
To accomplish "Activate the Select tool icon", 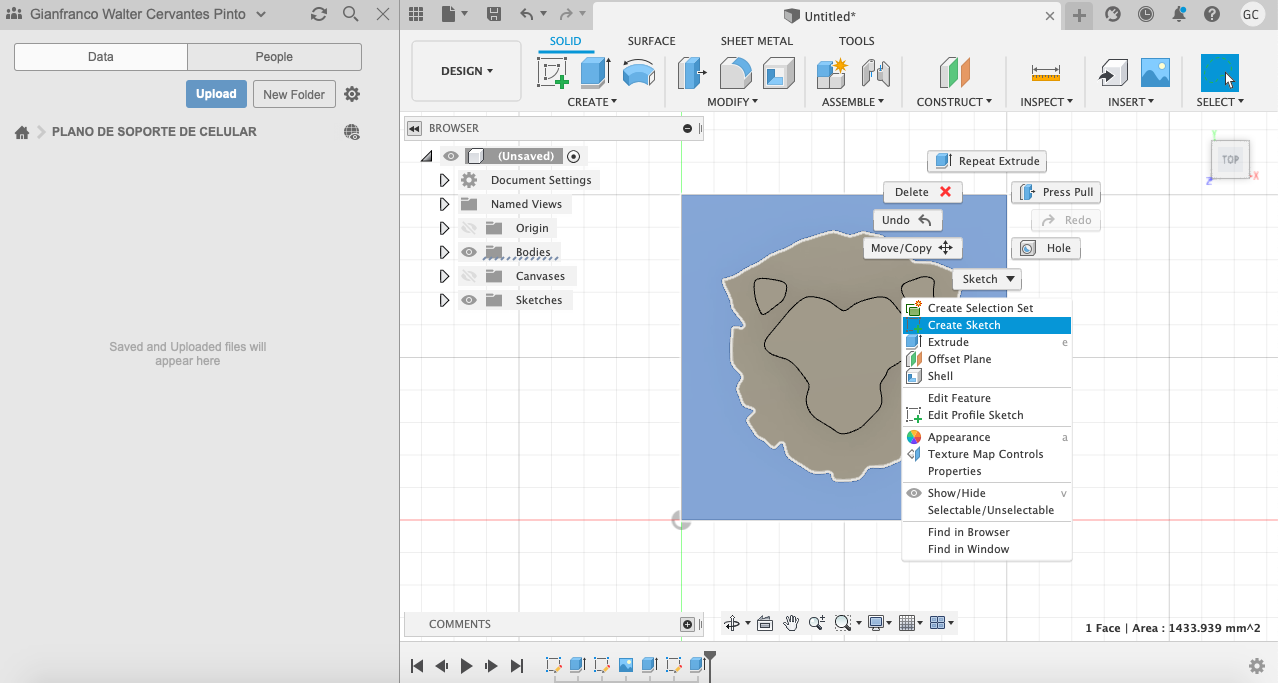I will click(x=1220, y=73).
